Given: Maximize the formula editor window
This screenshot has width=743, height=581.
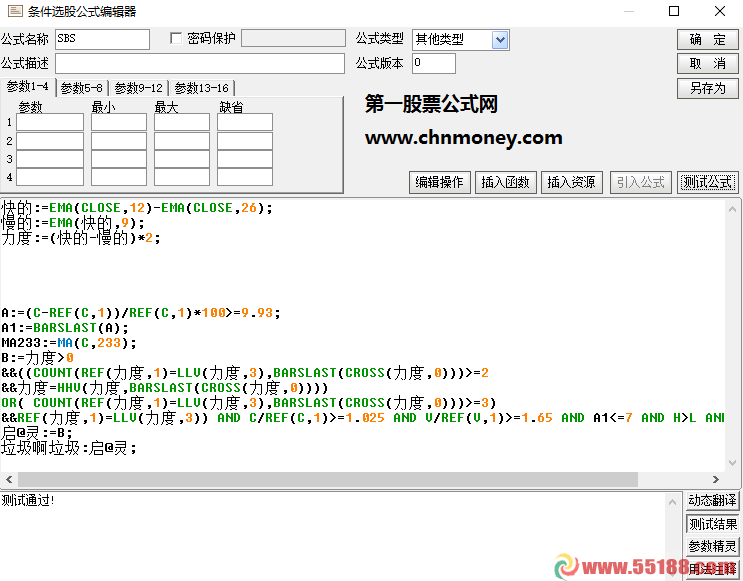Looking at the screenshot, I should [x=674, y=11].
